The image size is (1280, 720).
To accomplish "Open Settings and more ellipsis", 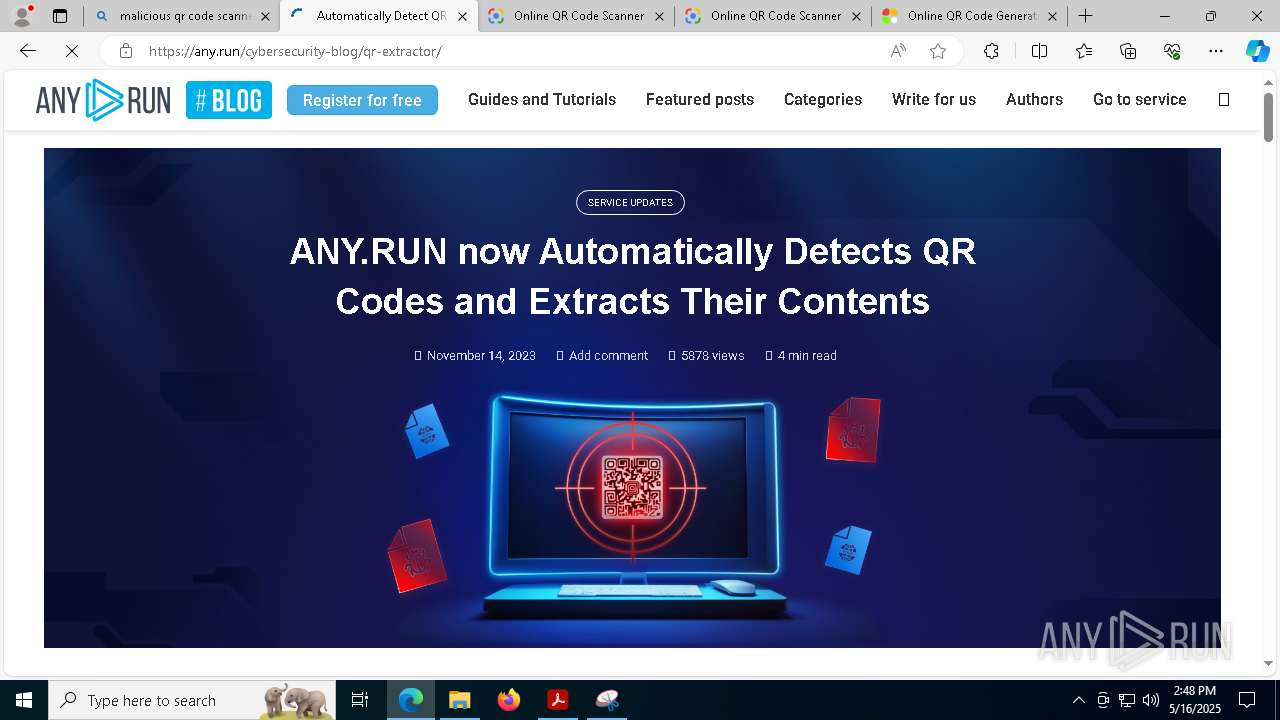I will pyautogui.click(x=1216, y=51).
